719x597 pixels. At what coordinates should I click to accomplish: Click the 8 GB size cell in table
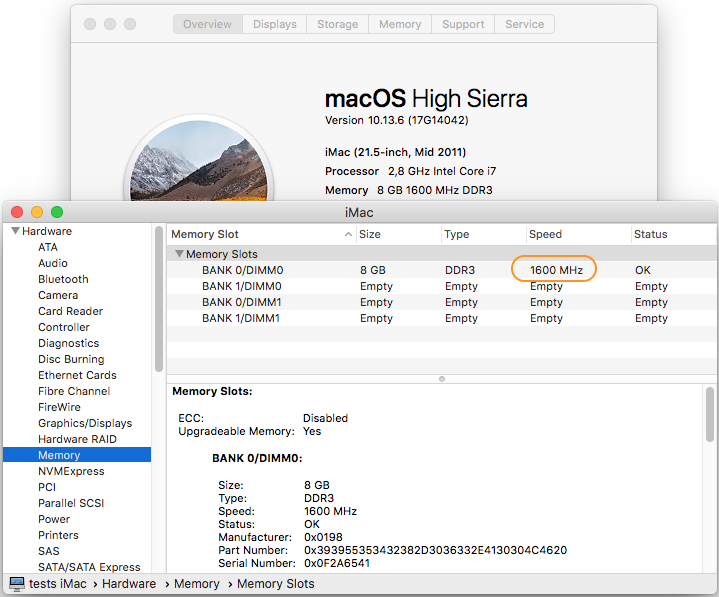373,270
